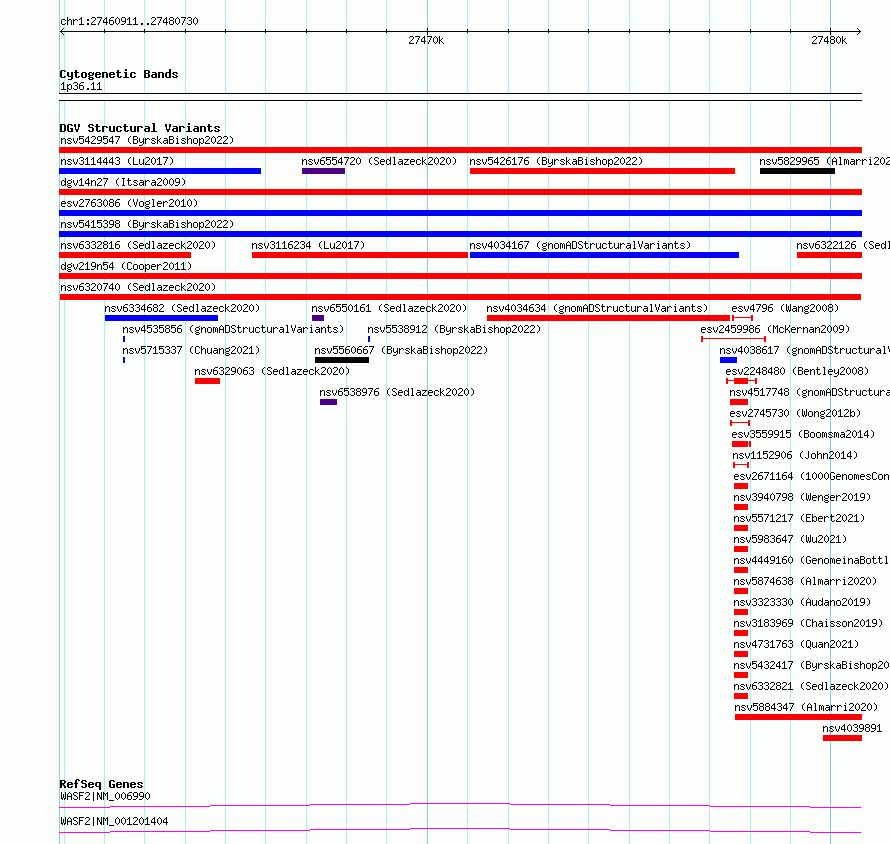
Task: Click nsv3183969 (Chaisson2019) label
Action: pyautogui.click(x=808, y=623)
